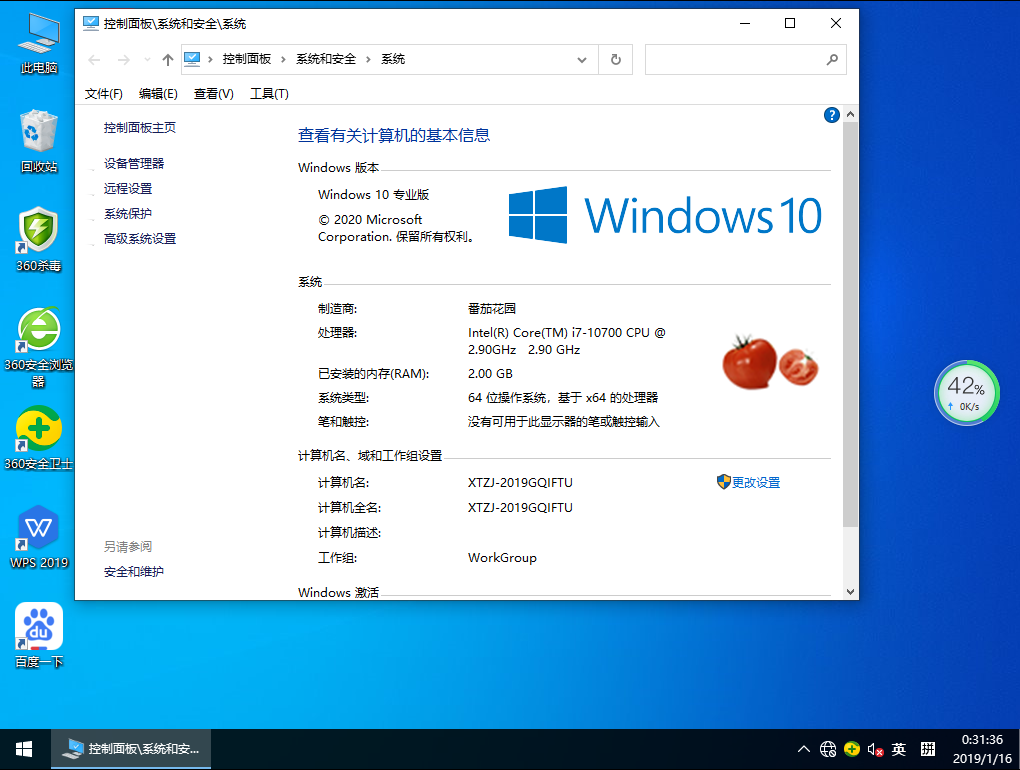Refresh the control panel address bar
The image size is (1020, 770).
616,59
